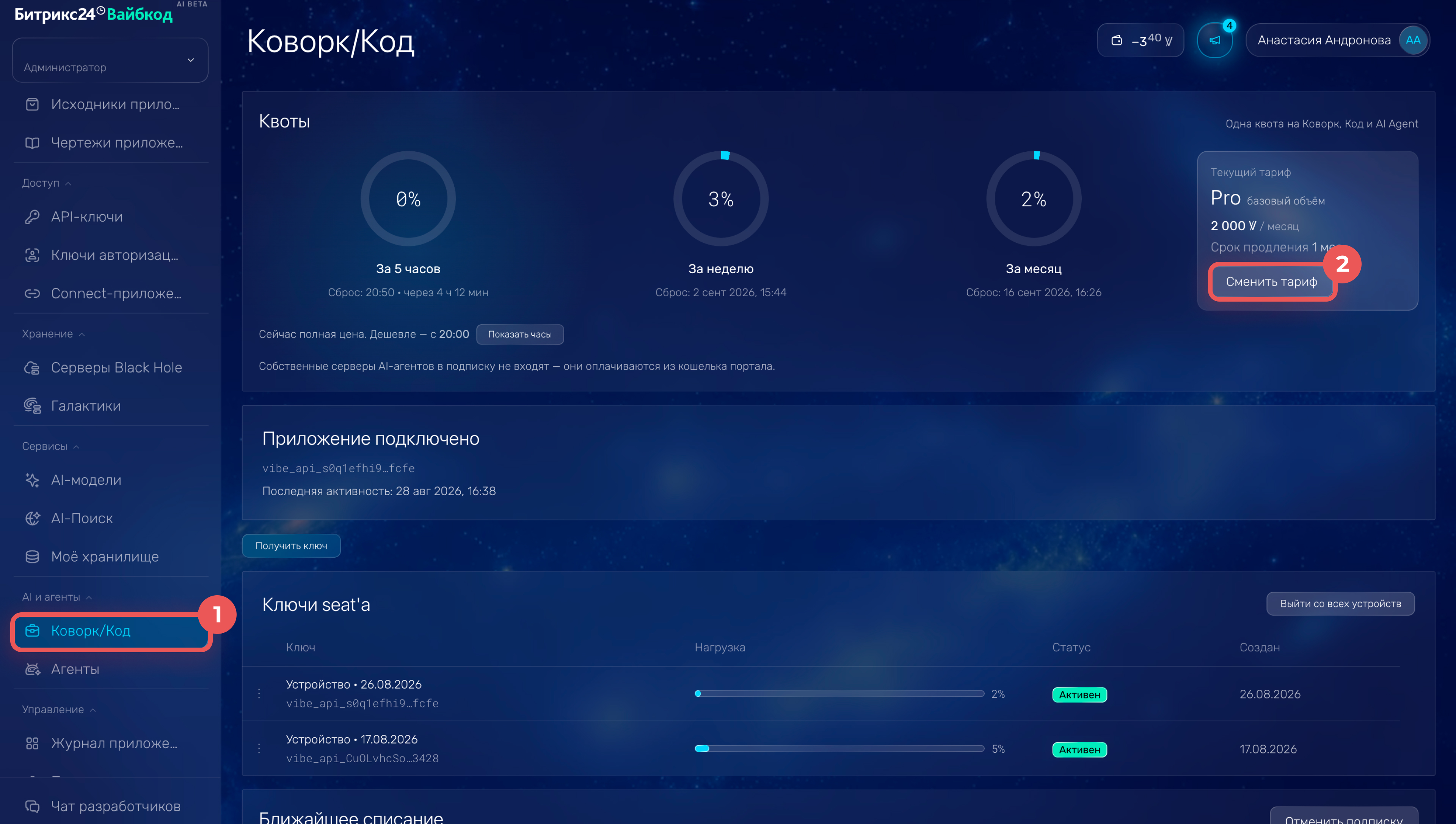Click the Сменить тариф button
Screen dimensions: 1456x824
(1271, 282)
